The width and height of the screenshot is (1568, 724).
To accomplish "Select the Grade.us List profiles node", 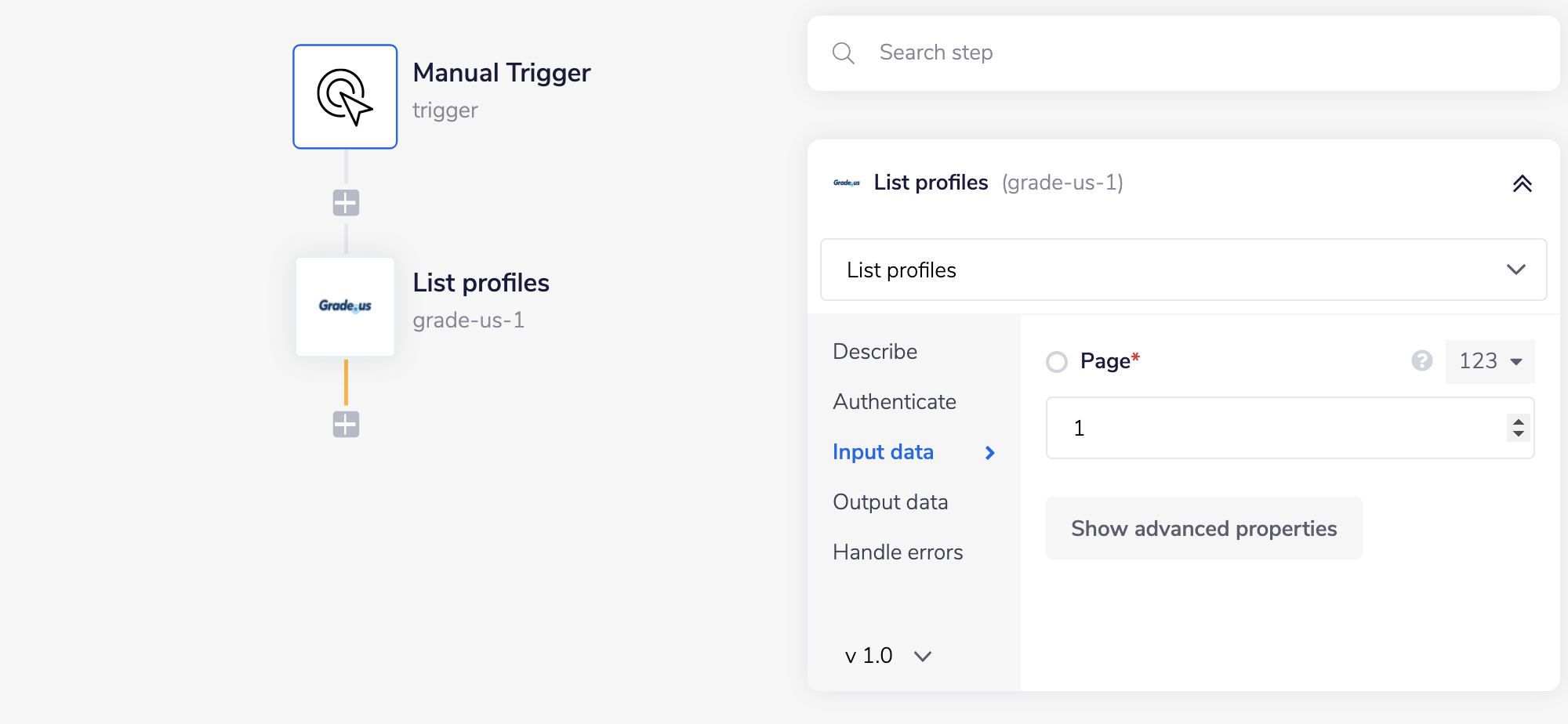I will (x=345, y=306).
